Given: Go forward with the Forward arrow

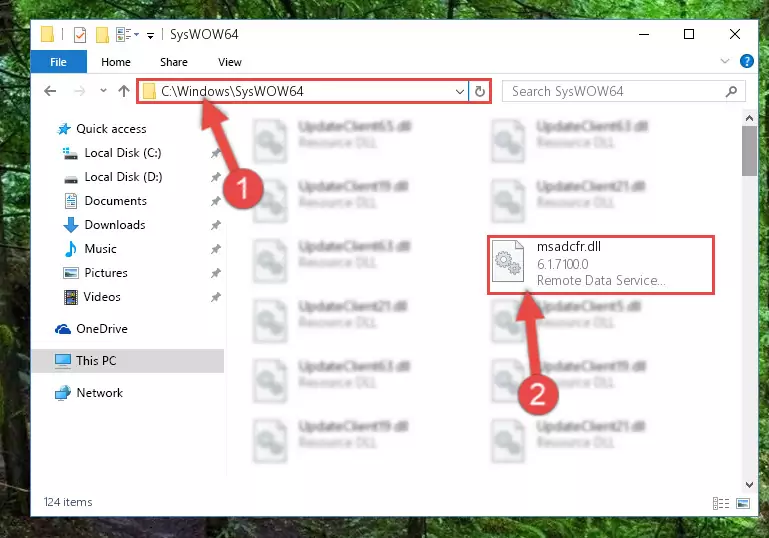Looking at the screenshot, I should (79, 91).
